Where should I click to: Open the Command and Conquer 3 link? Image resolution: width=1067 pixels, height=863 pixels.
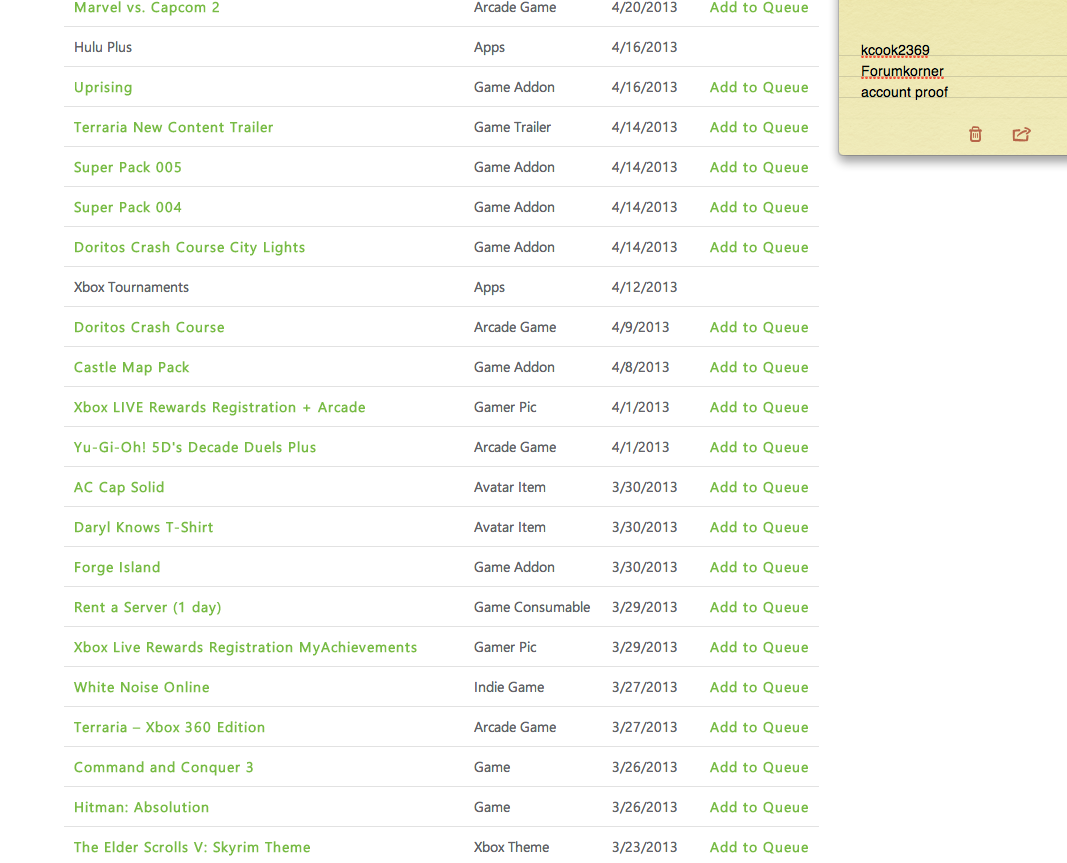click(x=163, y=768)
